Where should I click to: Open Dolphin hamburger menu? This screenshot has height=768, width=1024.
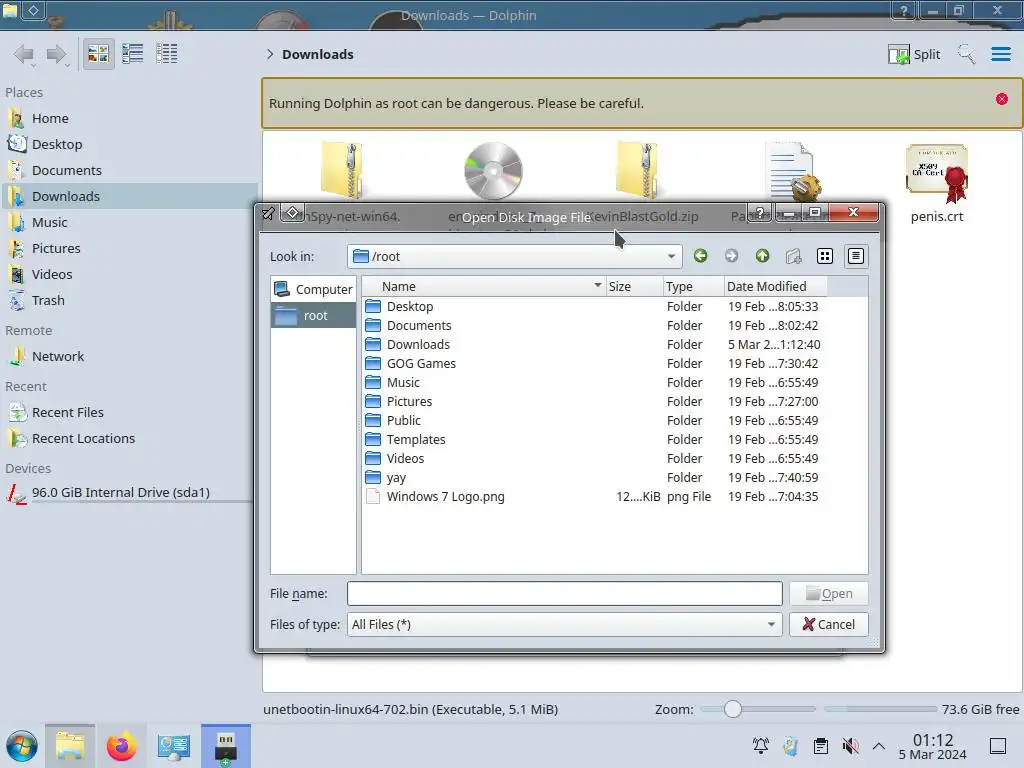coord(1000,54)
